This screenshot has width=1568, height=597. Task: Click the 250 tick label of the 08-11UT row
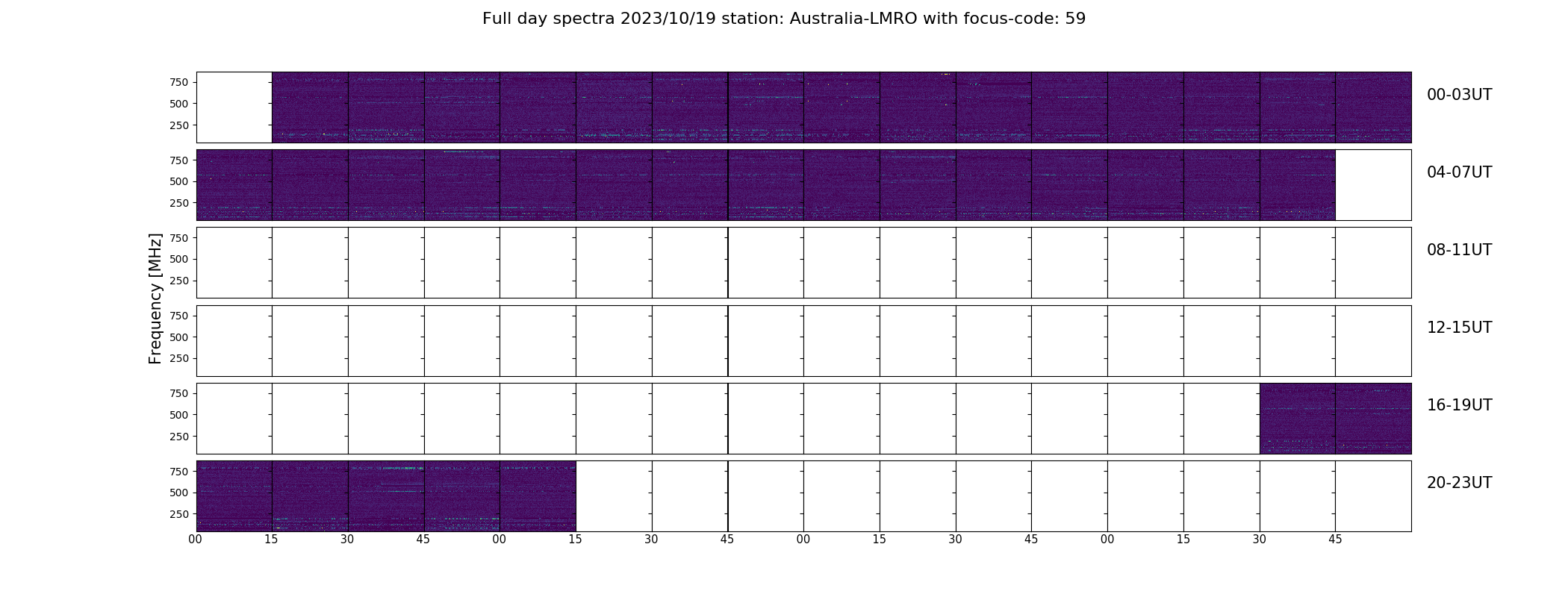coord(178,281)
